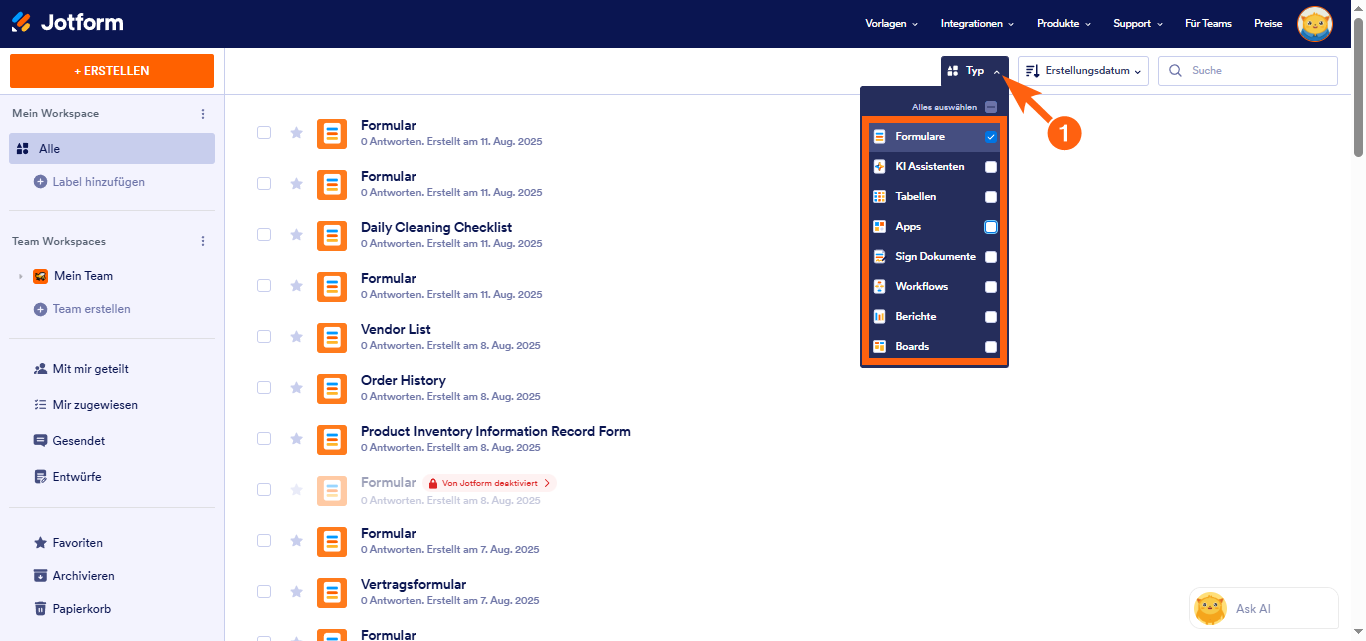
Task: Check the Boards filter checkbox
Action: tap(991, 347)
